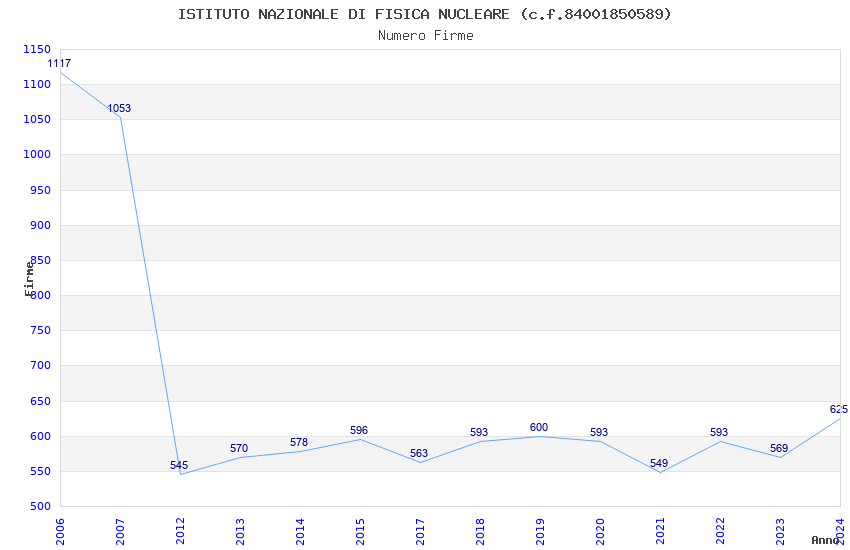This screenshot has width=850, height=550.
Task: Click the 600 data point label
Action: pyautogui.click(x=539, y=427)
